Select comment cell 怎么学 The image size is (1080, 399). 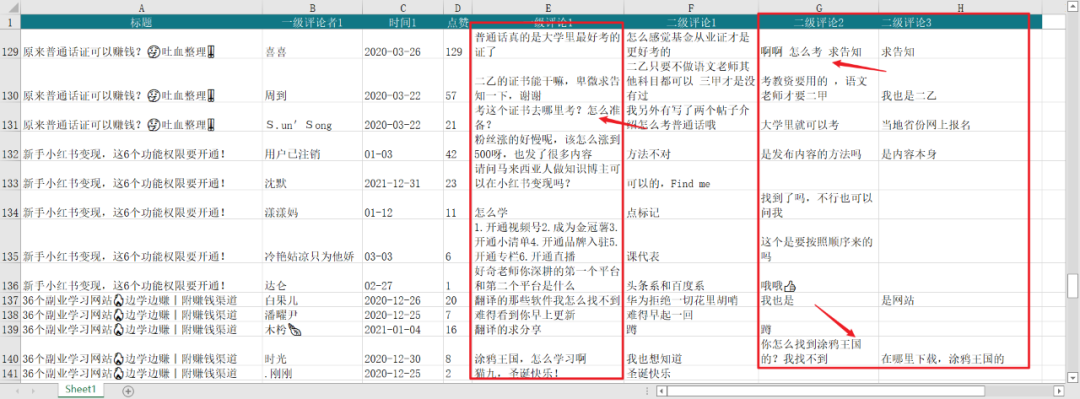pyautogui.click(x=548, y=205)
